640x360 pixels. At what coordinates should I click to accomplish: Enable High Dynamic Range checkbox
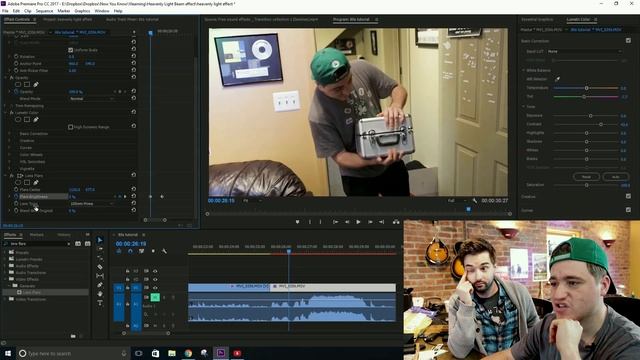[x=71, y=127]
